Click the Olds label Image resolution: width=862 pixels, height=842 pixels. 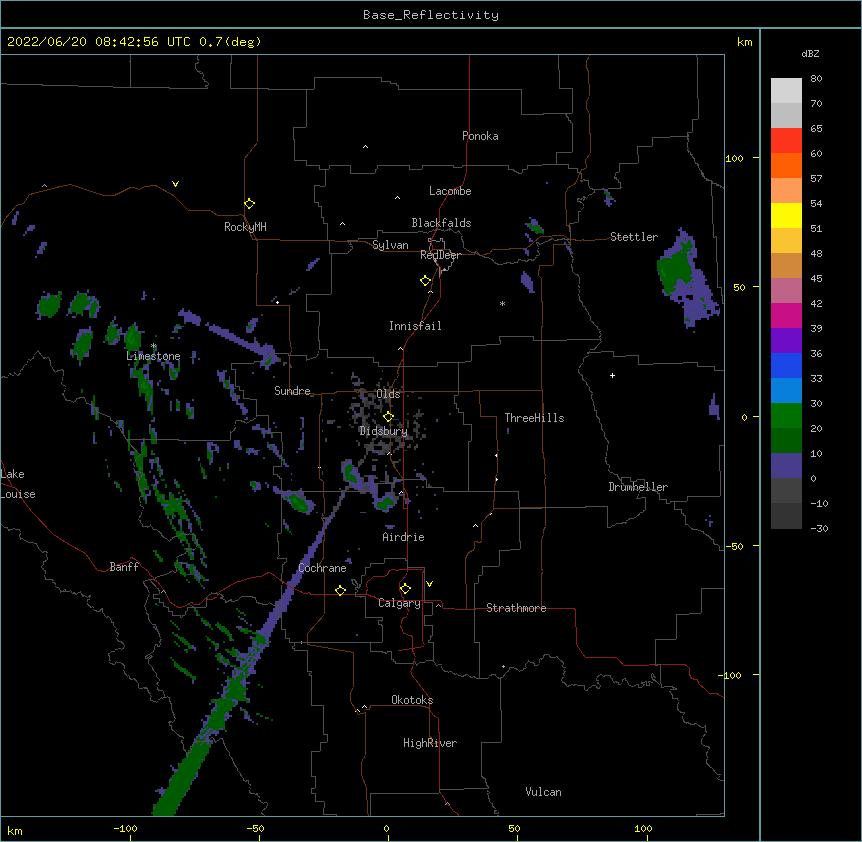tap(388, 394)
